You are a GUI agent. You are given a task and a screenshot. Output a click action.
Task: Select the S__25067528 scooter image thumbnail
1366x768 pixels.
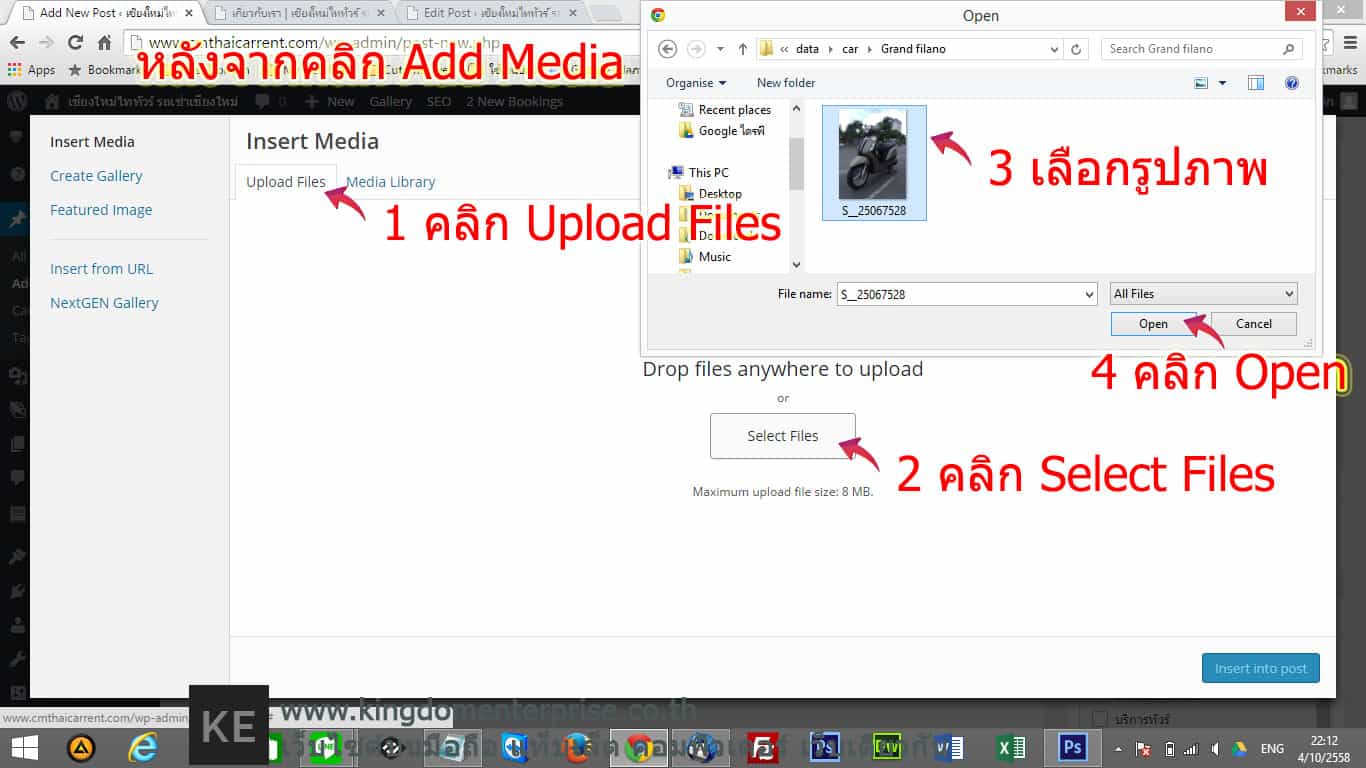[x=874, y=161]
